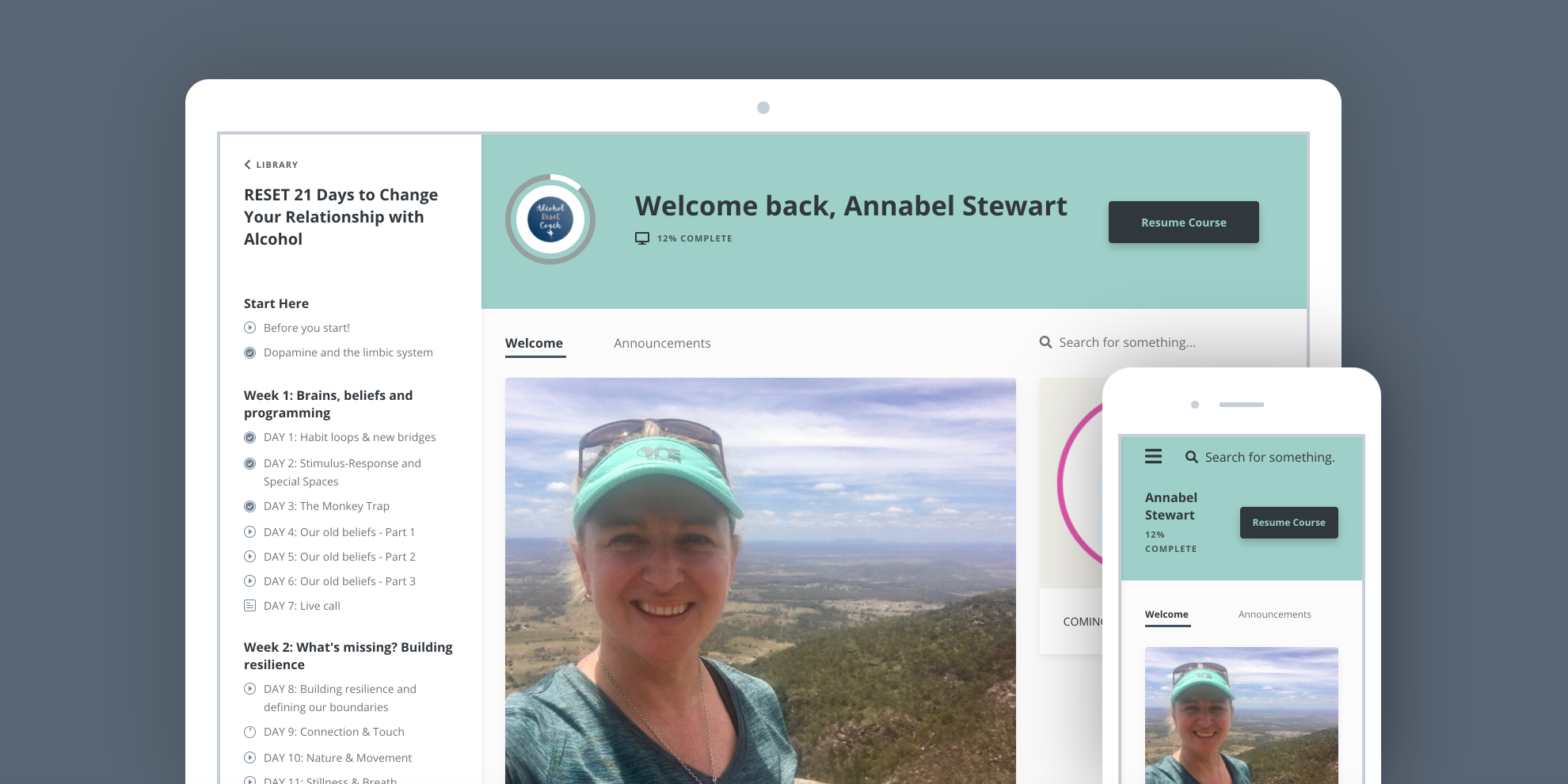This screenshot has width=1568, height=784.
Task: Click the Alcohol Reset Coach logo progress ring
Action: 550,219
